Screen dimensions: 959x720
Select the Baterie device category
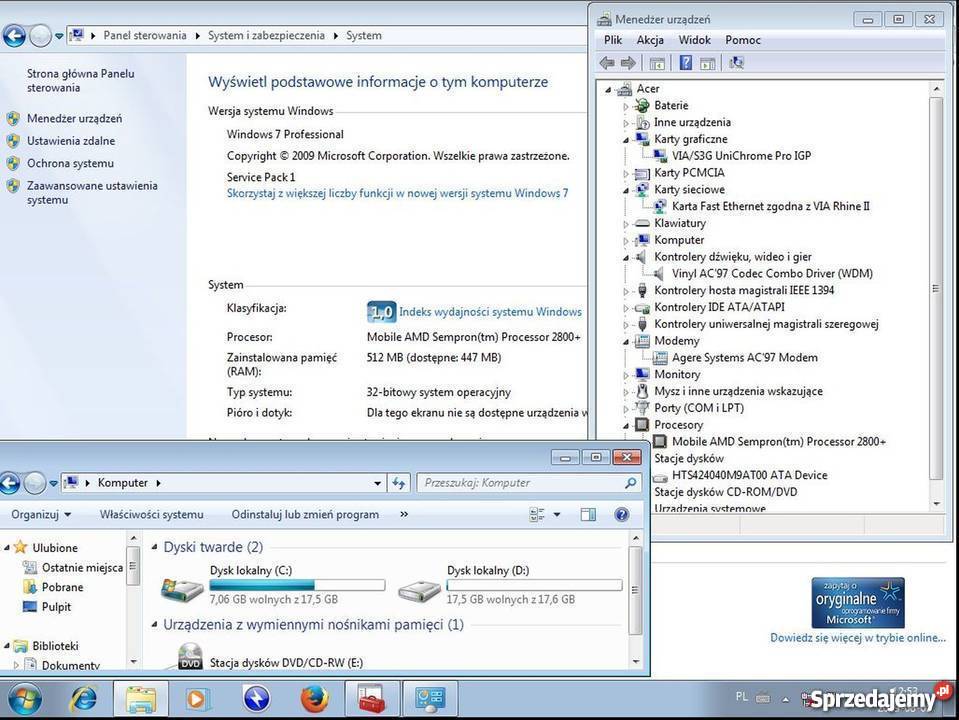tap(671, 105)
